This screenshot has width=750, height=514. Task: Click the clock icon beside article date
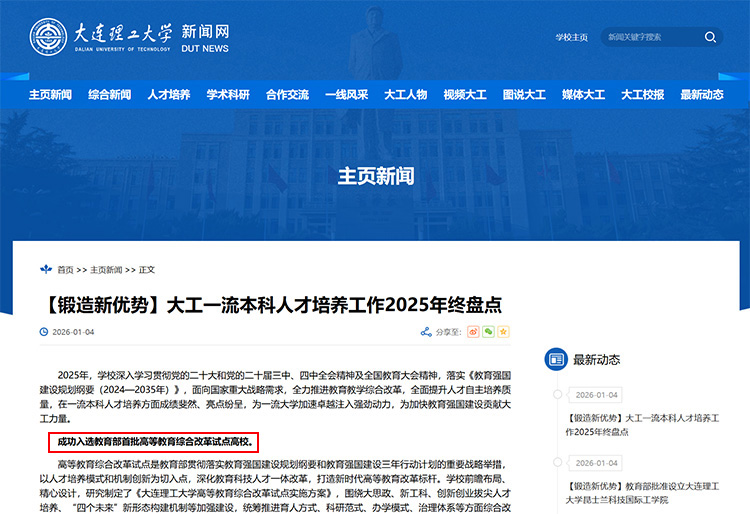[43, 332]
